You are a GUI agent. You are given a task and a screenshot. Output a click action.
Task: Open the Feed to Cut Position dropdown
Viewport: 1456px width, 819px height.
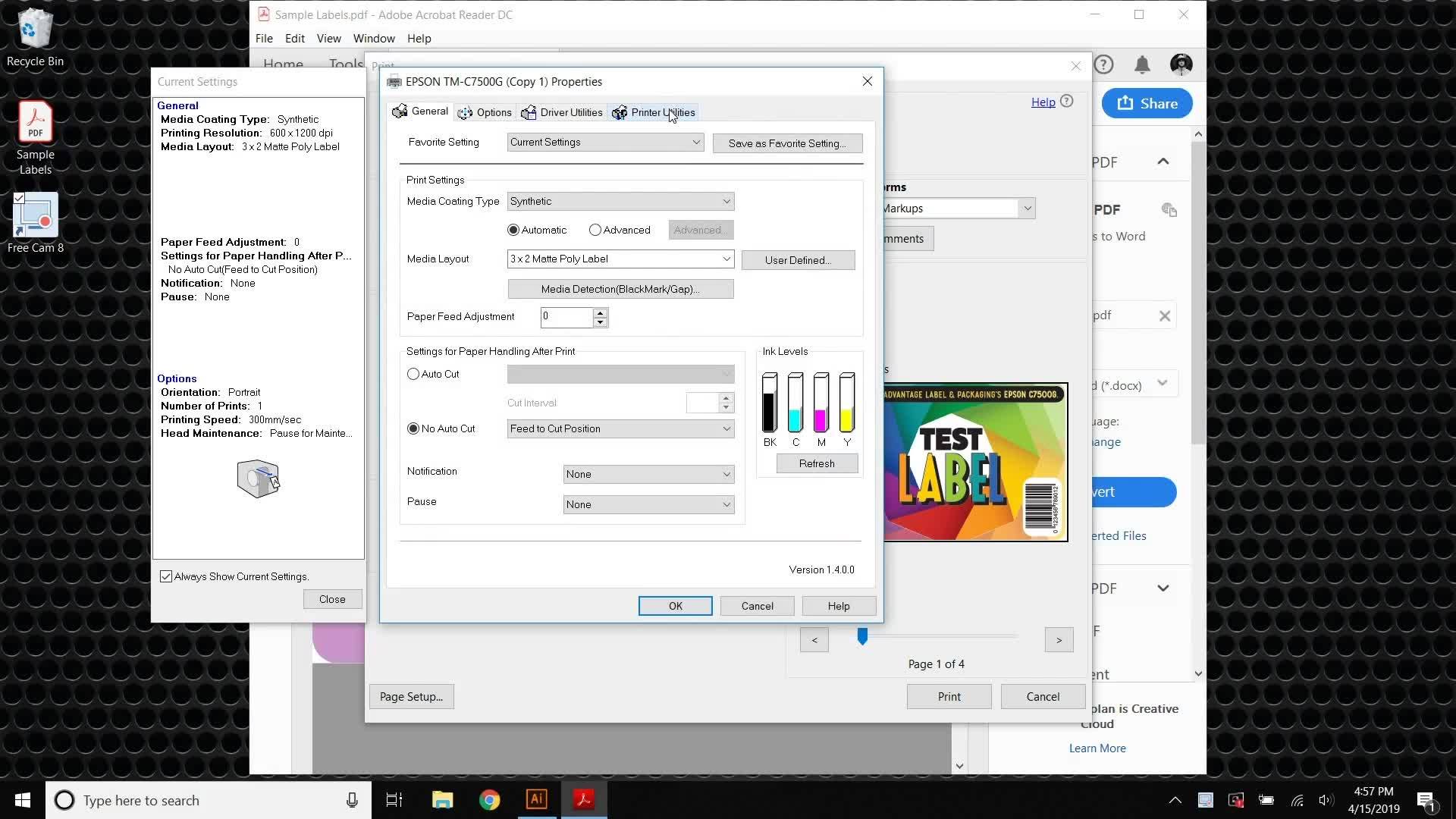pyautogui.click(x=620, y=429)
